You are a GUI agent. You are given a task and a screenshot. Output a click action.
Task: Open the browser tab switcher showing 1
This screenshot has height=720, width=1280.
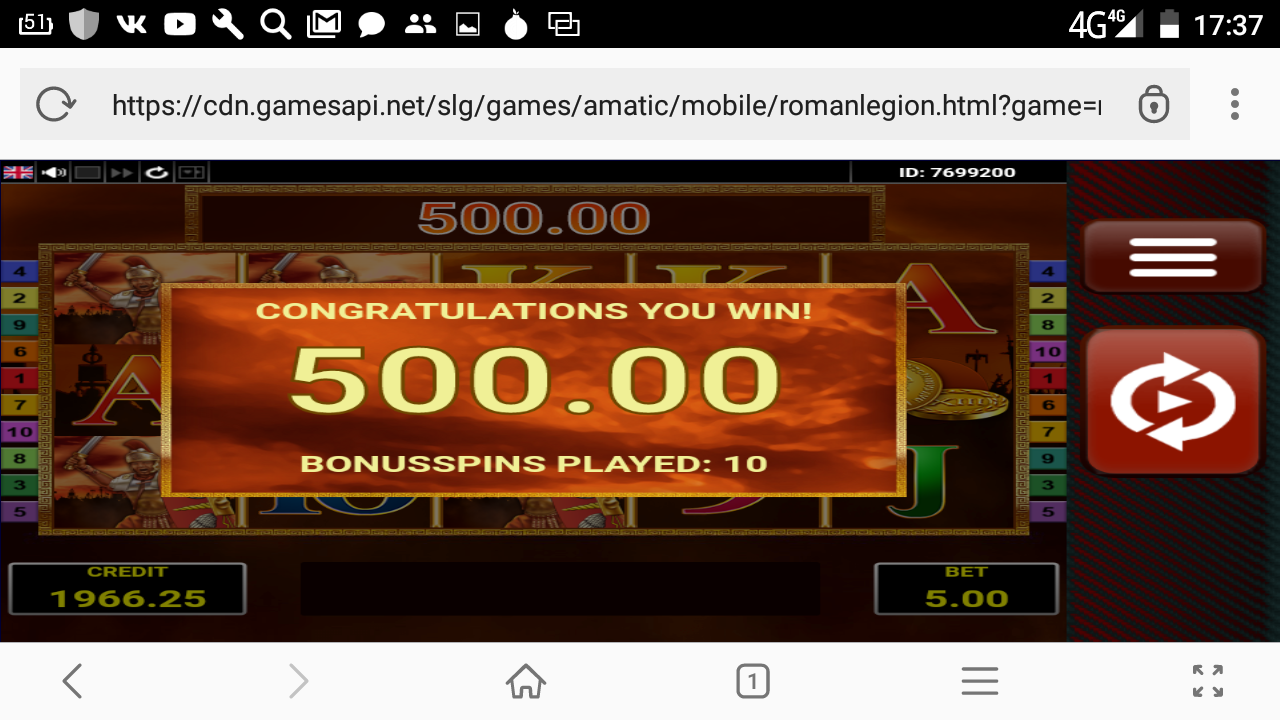coord(752,681)
